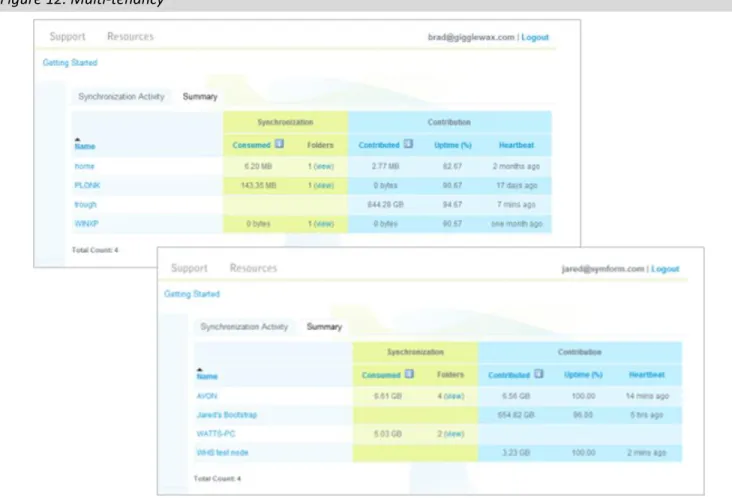Click the folders (view) link in WINXP row

click(324, 224)
